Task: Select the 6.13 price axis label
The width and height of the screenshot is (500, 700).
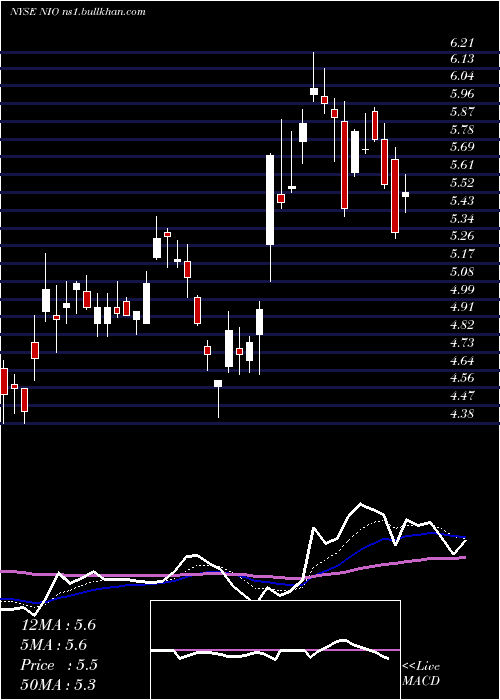Action: click(462, 59)
